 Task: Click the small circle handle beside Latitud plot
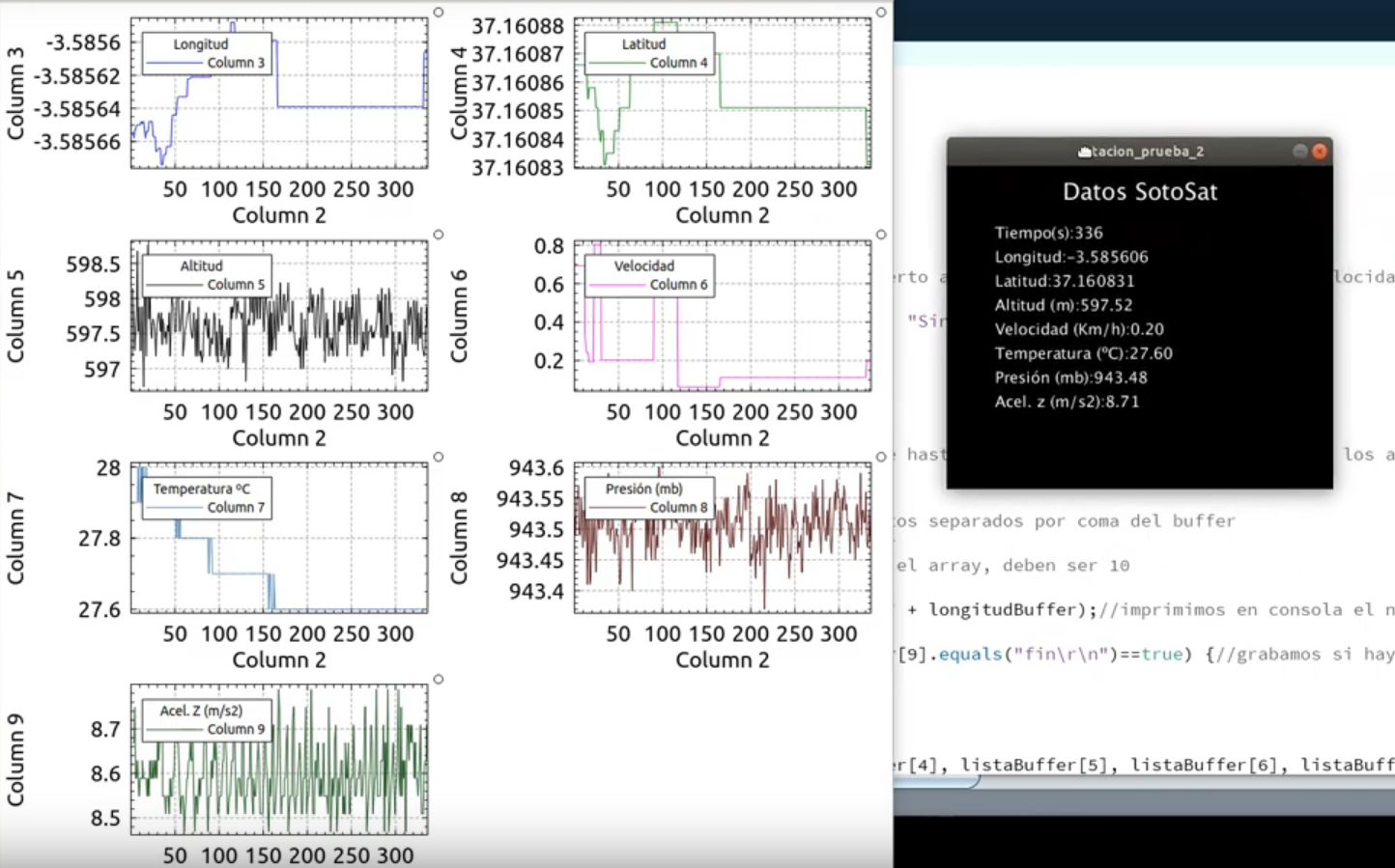881,13
